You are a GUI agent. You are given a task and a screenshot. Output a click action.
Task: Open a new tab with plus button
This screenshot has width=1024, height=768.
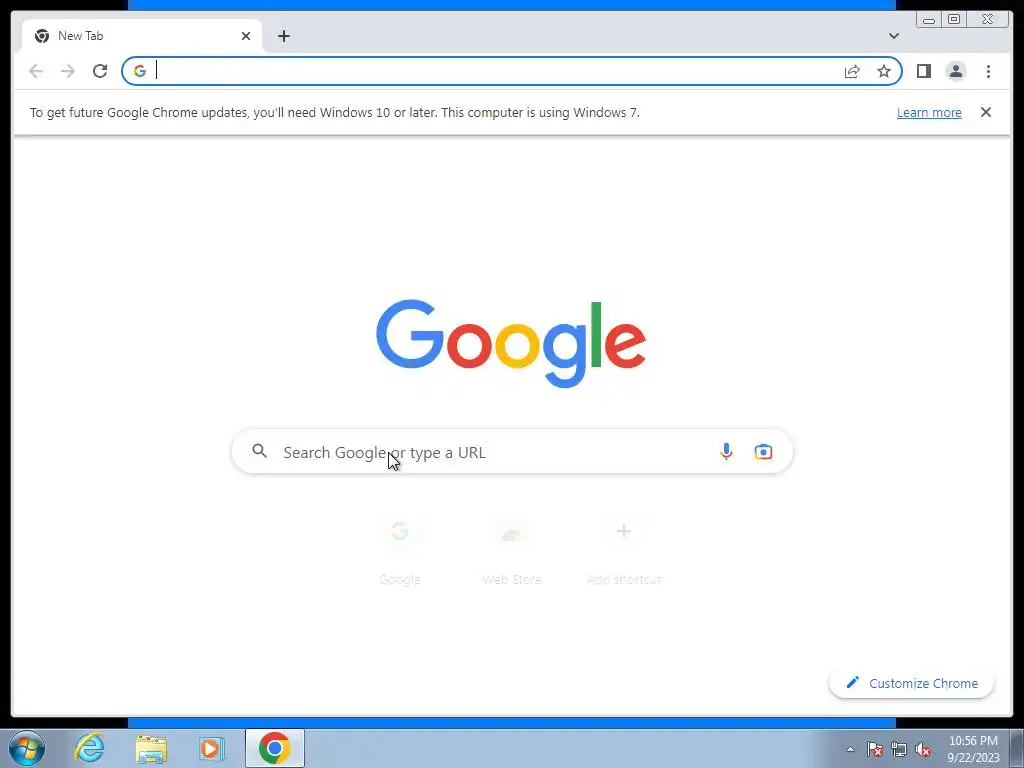283,36
